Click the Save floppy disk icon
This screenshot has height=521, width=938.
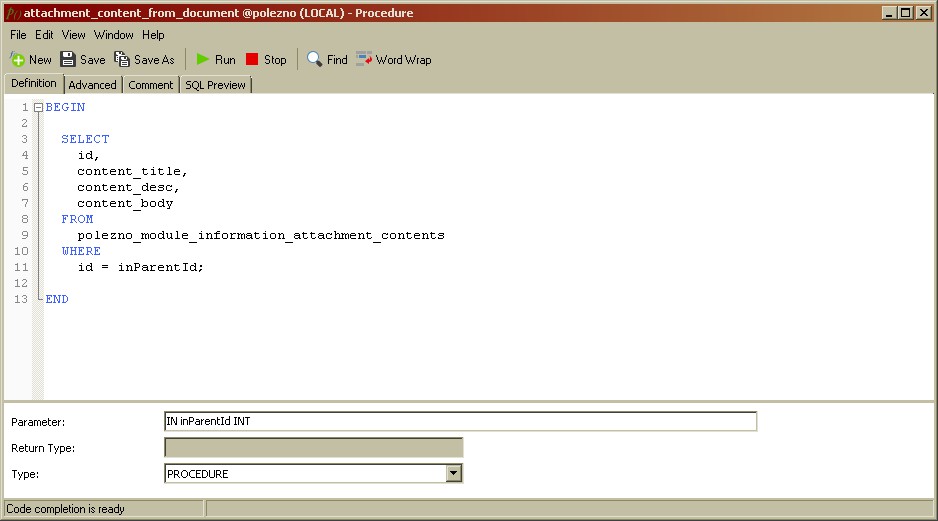pos(68,59)
